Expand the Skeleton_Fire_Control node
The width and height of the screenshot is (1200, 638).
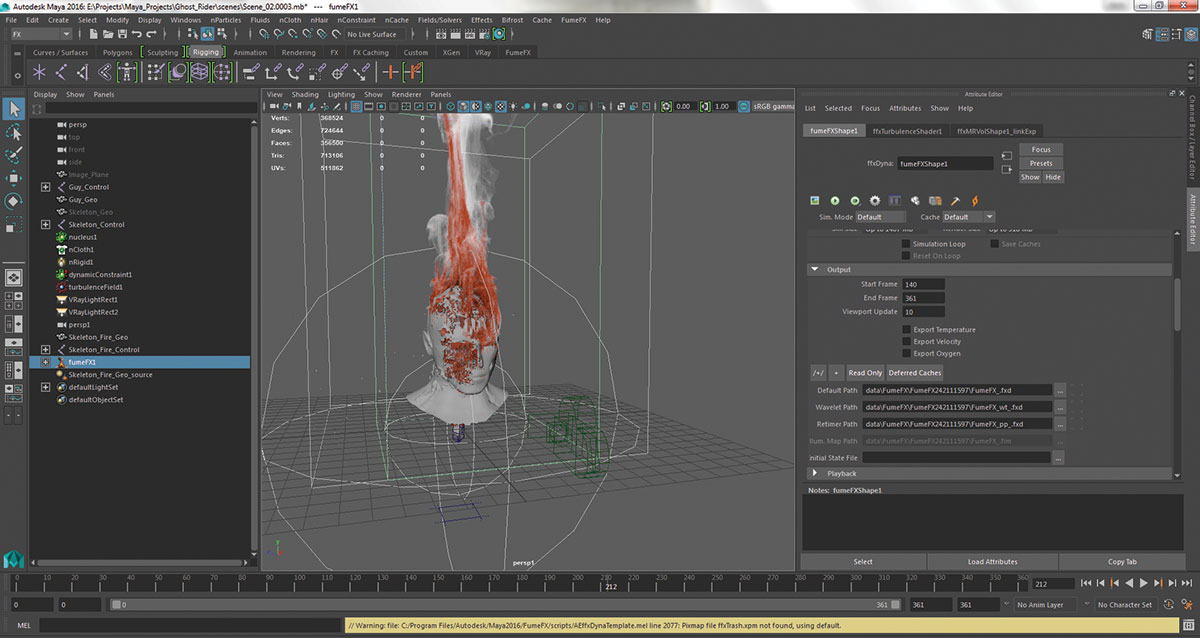pos(45,350)
